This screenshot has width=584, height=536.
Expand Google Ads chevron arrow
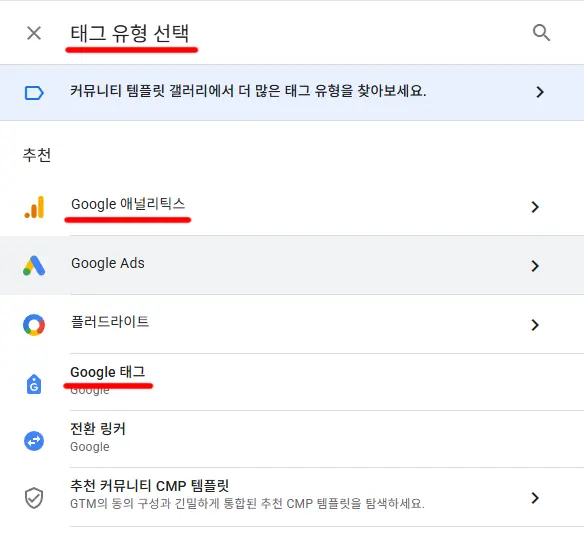(x=535, y=266)
